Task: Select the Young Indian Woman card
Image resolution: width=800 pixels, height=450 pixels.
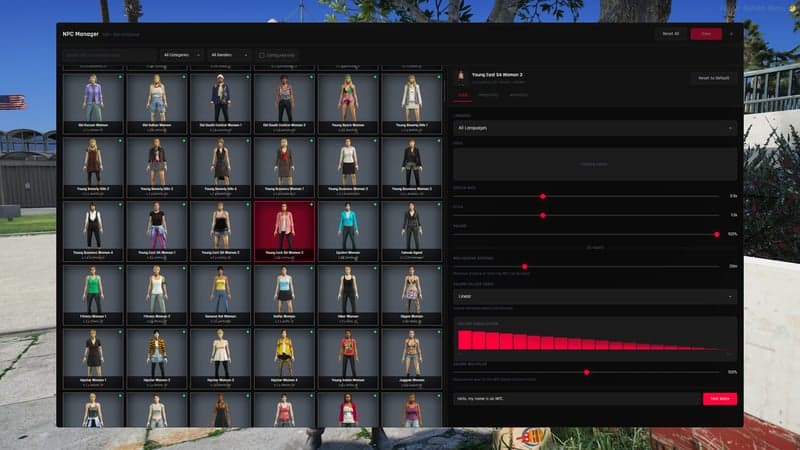Action: tap(348, 359)
